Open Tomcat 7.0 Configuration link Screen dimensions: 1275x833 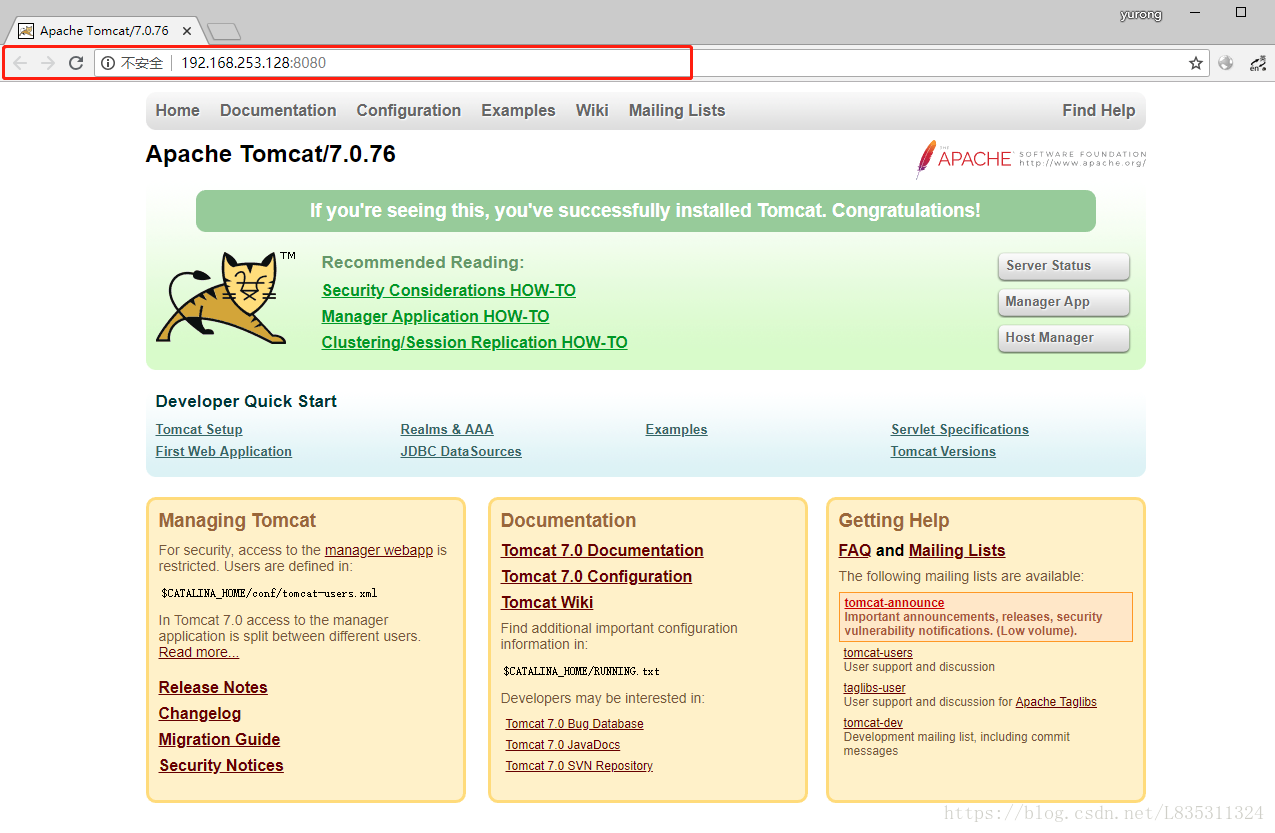[597, 576]
